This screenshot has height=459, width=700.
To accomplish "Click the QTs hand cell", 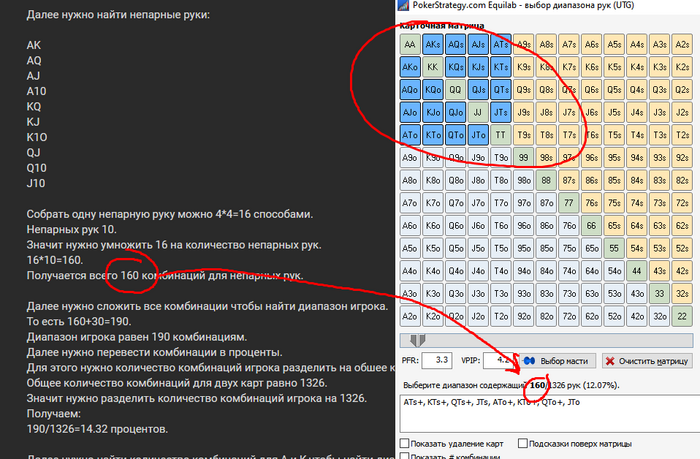I will point(501,90).
